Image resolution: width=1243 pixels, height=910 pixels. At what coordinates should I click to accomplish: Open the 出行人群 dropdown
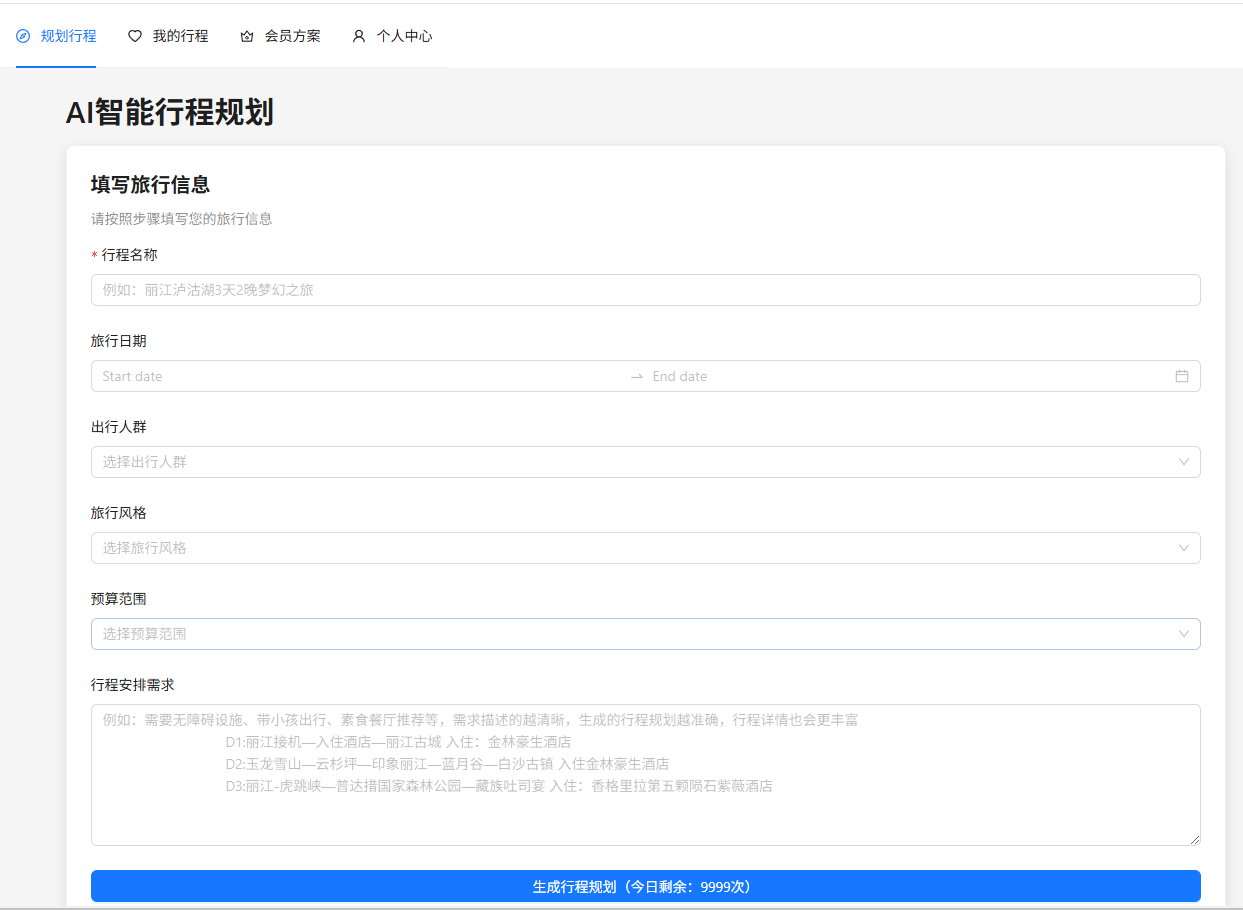[600, 462]
